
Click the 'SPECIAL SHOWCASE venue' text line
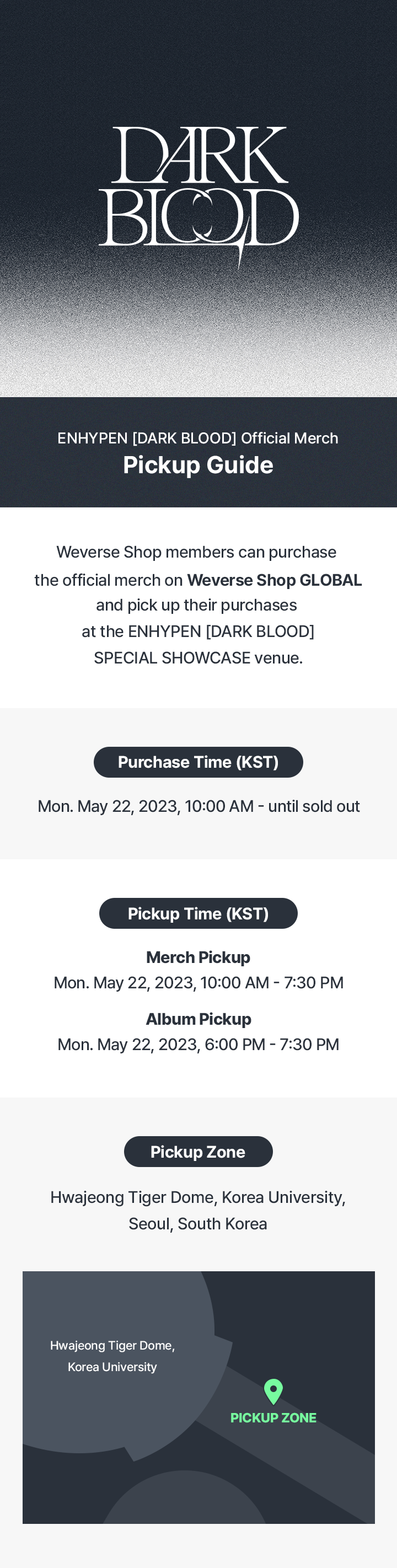(198, 658)
